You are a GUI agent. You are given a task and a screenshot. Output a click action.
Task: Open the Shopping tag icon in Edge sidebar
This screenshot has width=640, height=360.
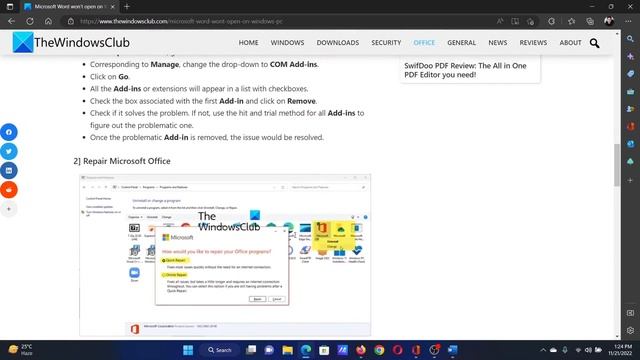pyautogui.click(x=630, y=74)
